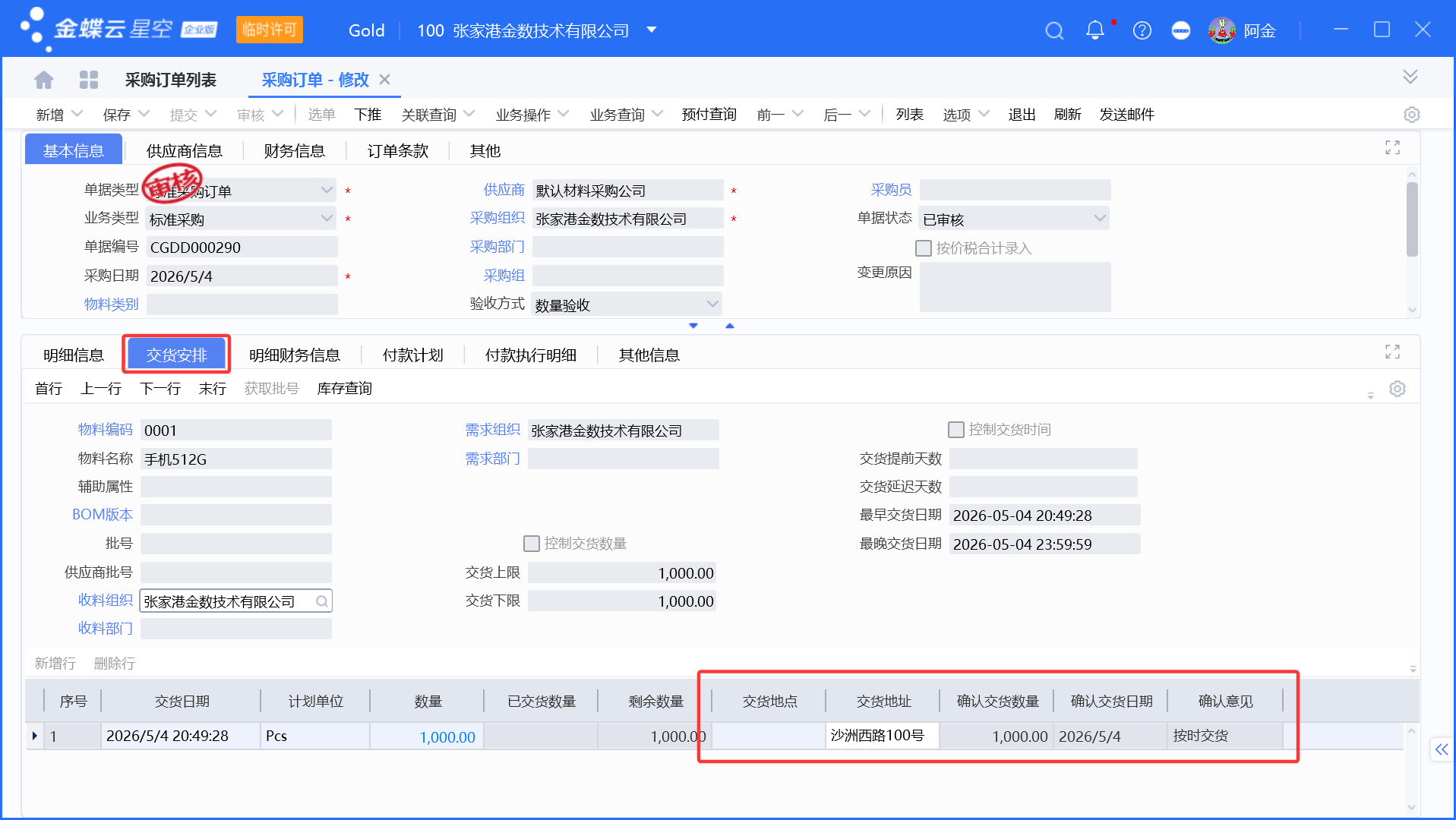Screen dimensions: 1456x820
Task: Switch to 财务信息 tab
Action: click(294, 150)
